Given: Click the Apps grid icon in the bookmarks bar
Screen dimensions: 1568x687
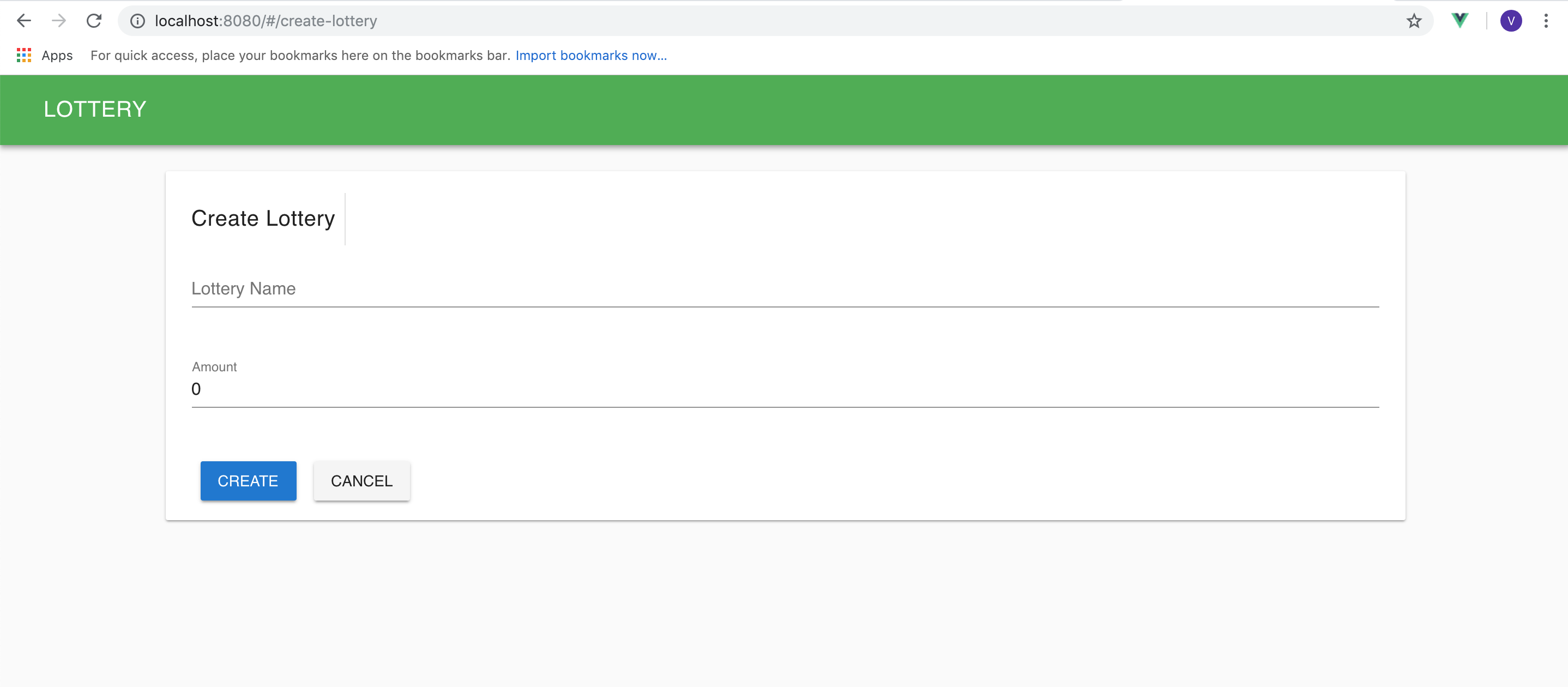Looking at the screenshot, I should click(x=24, y=56).
